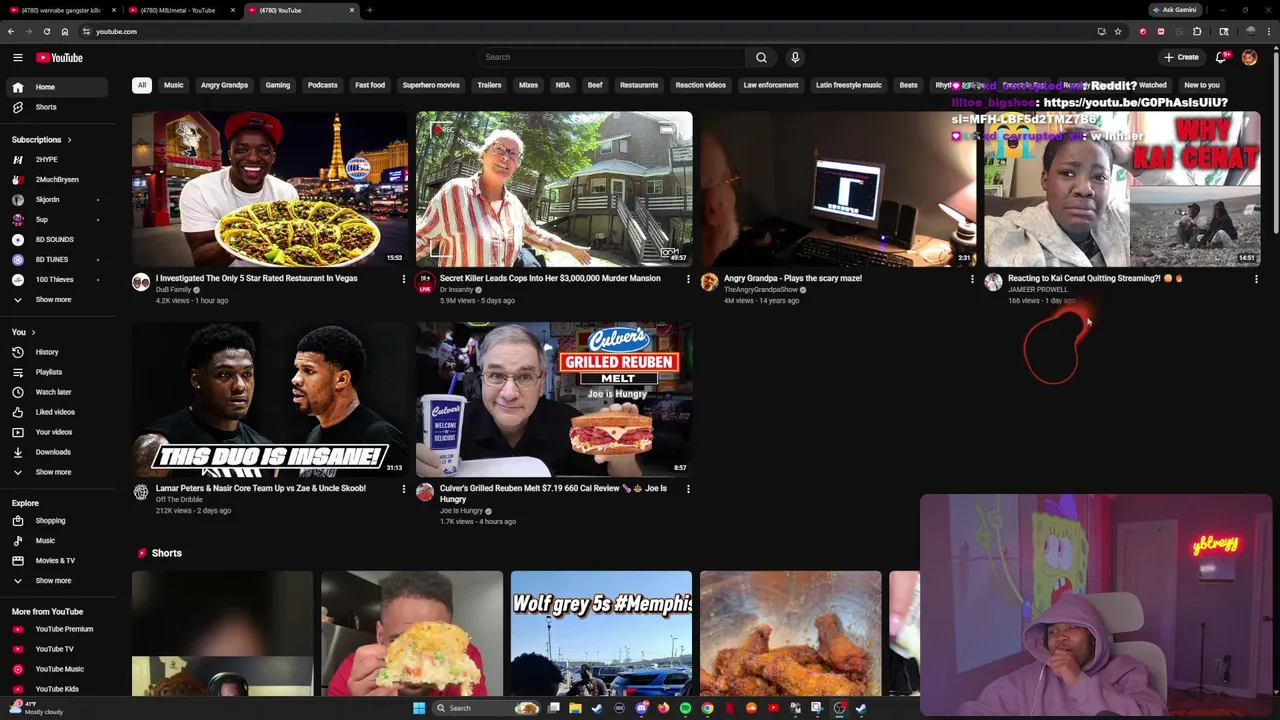Open more options for Culver's Reuben video
This screenshot has width=1280, height=720.
[x=688, y=489]
